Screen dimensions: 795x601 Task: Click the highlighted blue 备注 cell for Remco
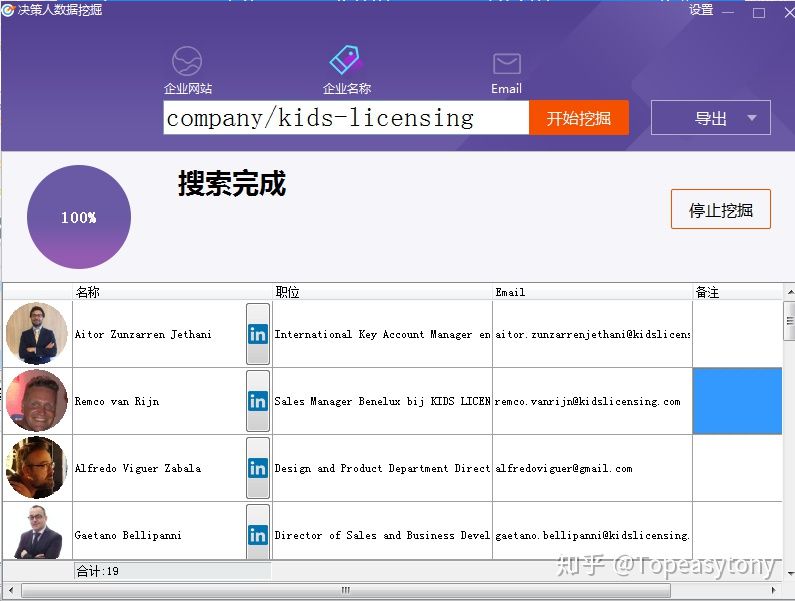(x=737, y=401)
